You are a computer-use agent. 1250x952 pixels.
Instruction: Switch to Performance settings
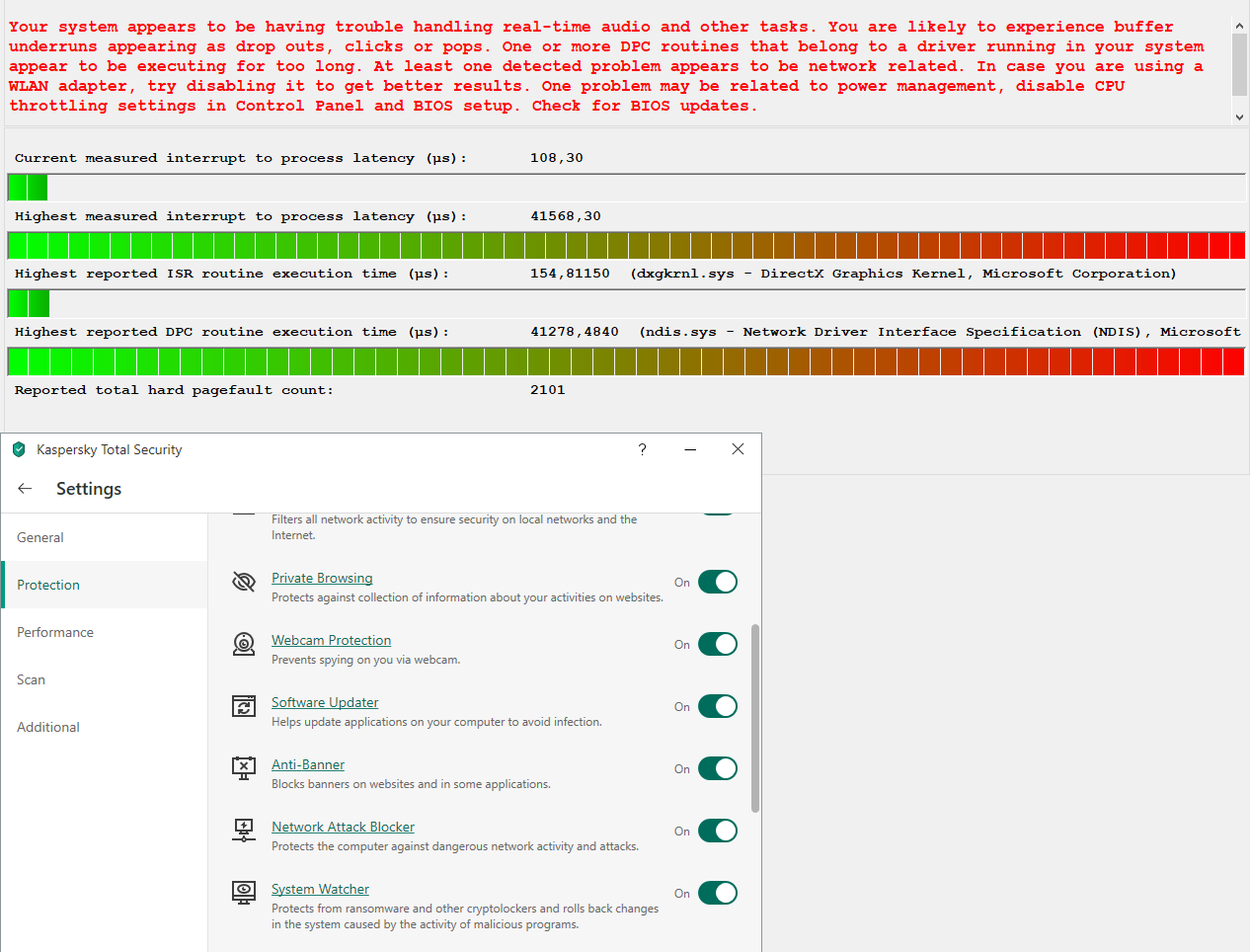click(x=105, y=632)
